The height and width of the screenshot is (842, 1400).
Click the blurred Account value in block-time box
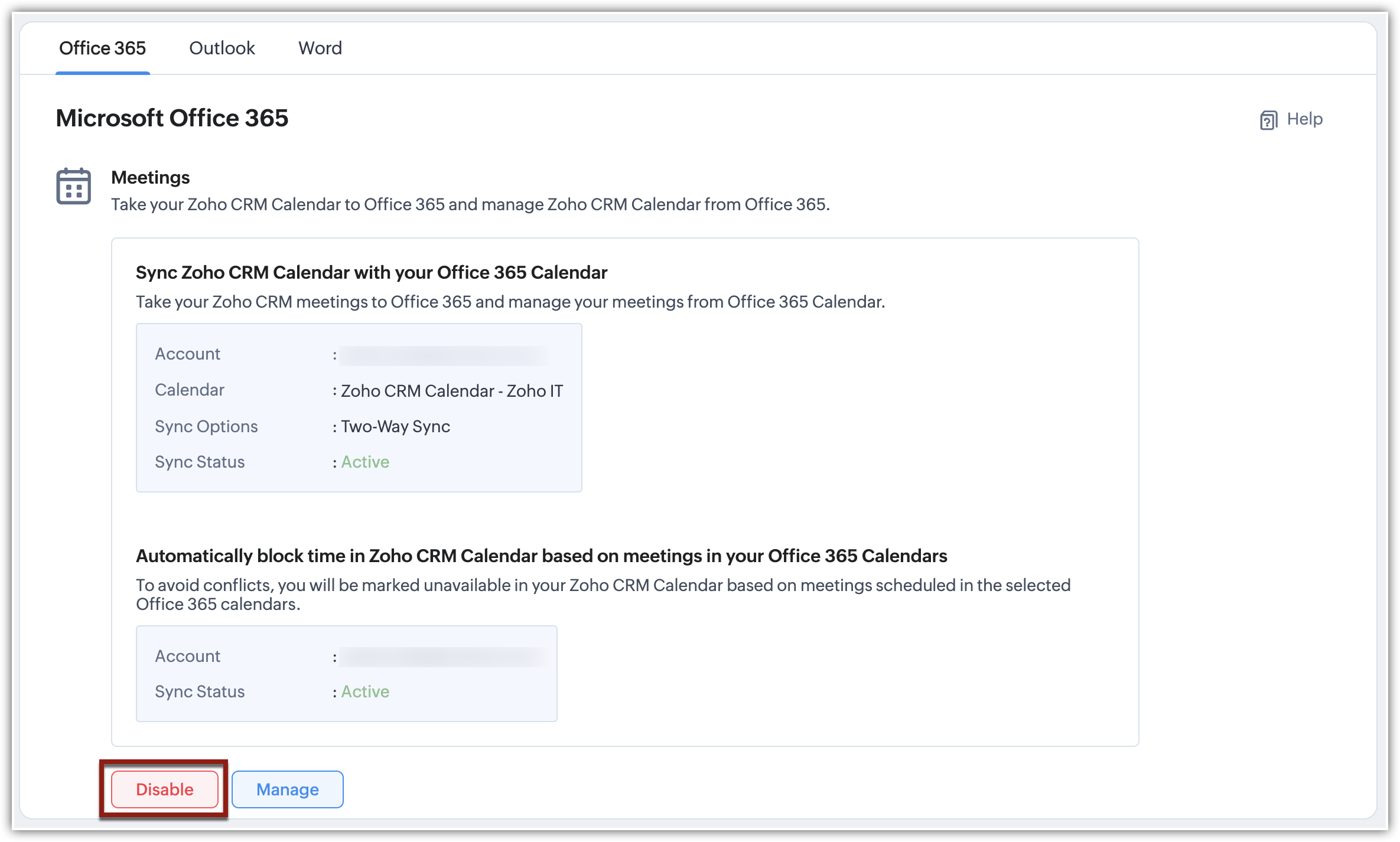(443, 657)
